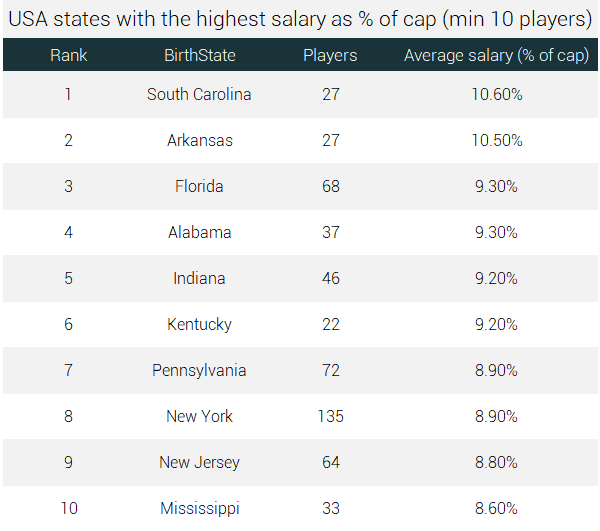600x531 pixels.
Task: Click the New Jersey entry
Action: coord(199,462)
